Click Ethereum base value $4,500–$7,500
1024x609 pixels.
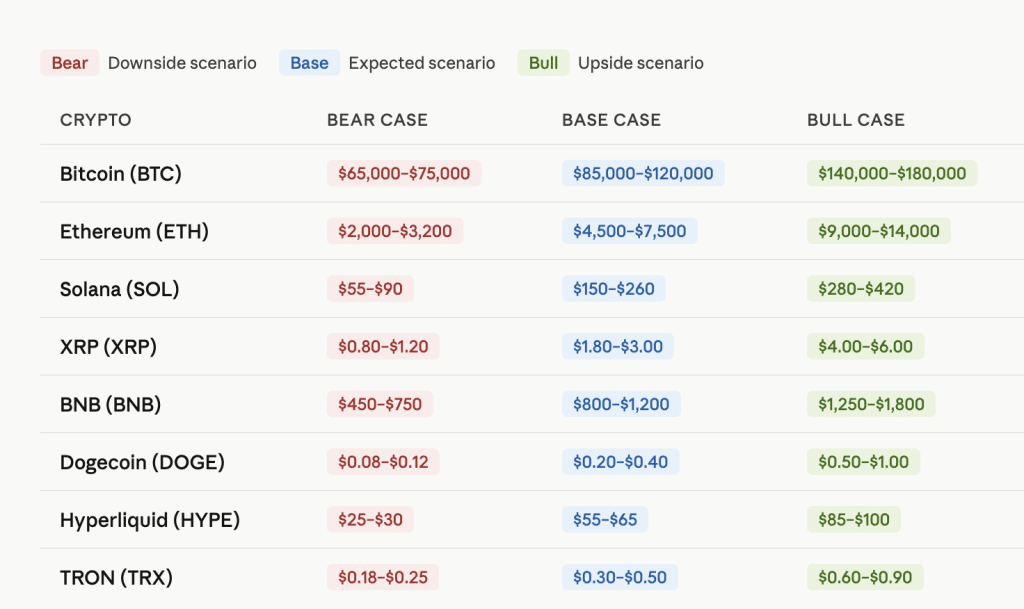tap(630, 231)
